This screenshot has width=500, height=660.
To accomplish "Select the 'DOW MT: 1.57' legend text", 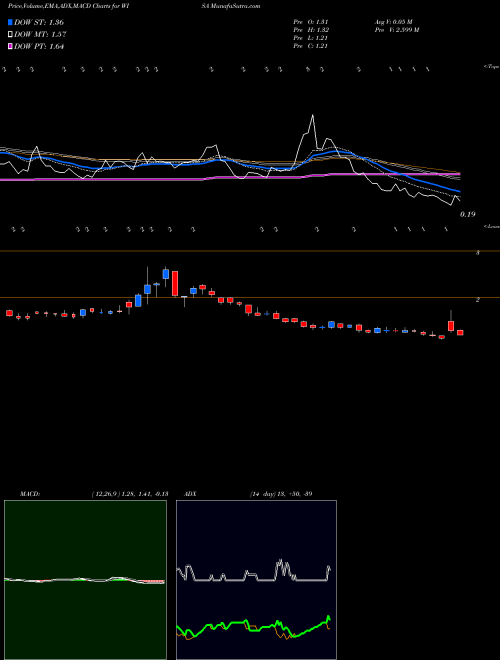I will pyautogui.click(x=40, y=35).
